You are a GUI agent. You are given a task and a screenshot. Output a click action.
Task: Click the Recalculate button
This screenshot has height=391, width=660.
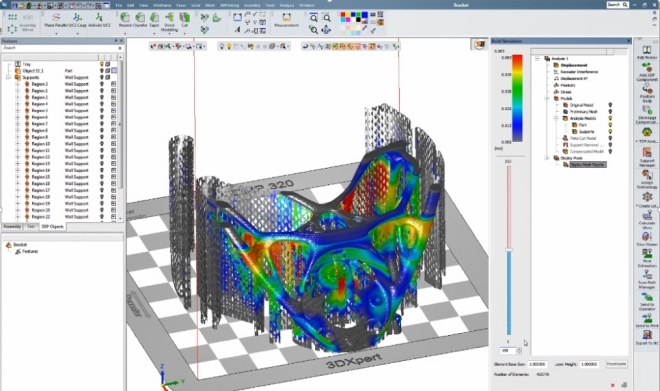616,364
